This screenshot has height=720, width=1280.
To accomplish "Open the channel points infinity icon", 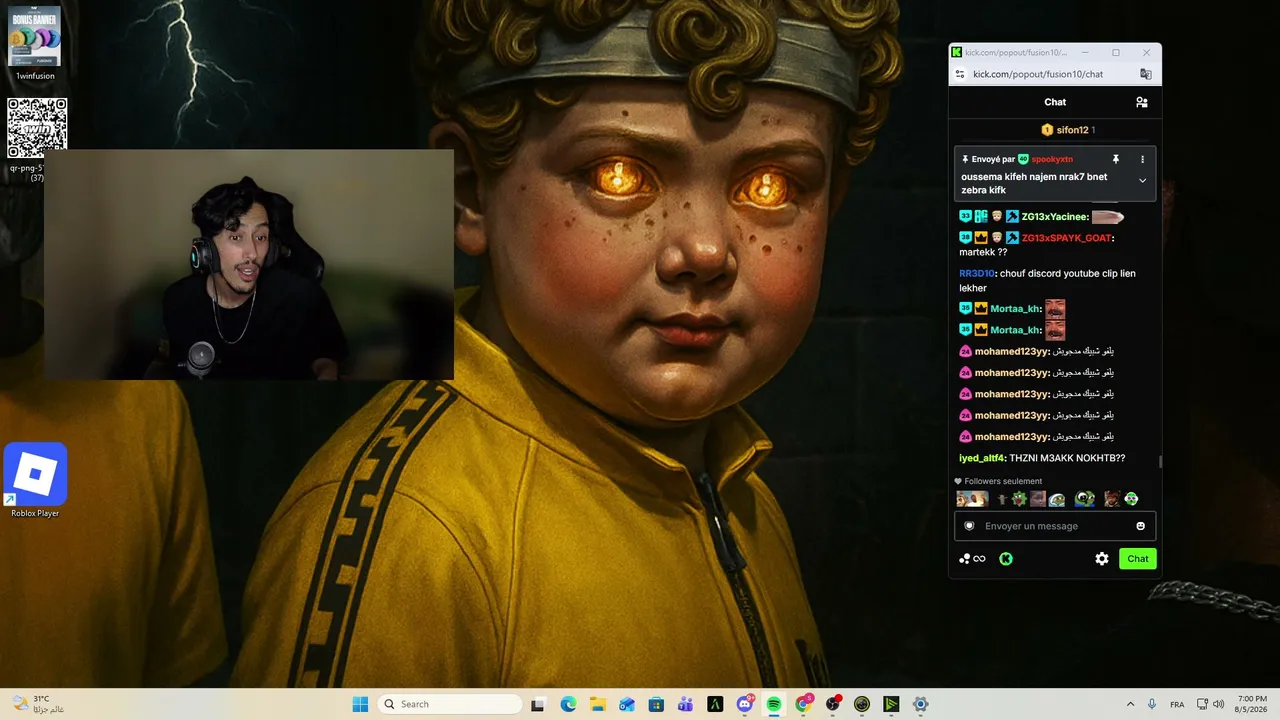I will coord(973,559).
